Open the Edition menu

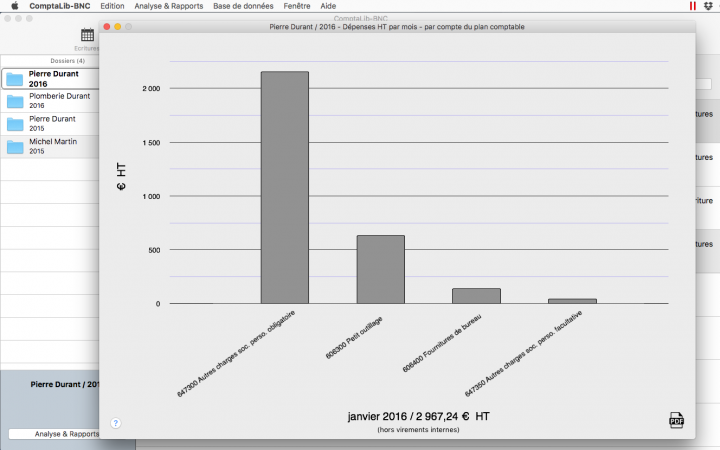[x=112, y=6]
